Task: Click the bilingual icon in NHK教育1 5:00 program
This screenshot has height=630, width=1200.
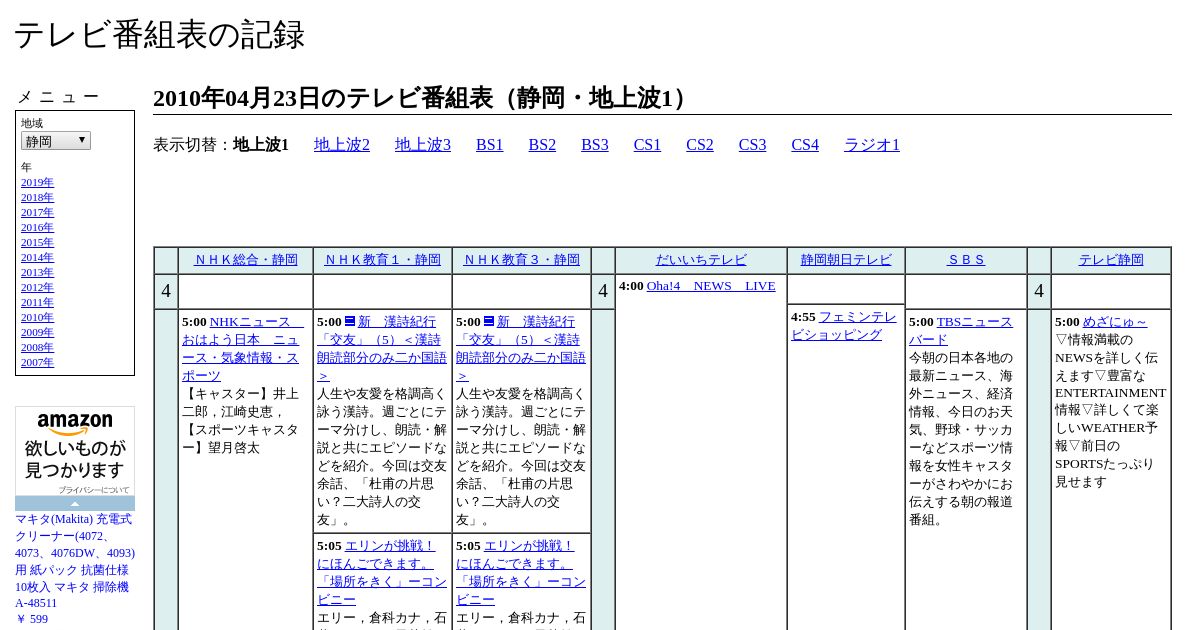Action: 350,321
